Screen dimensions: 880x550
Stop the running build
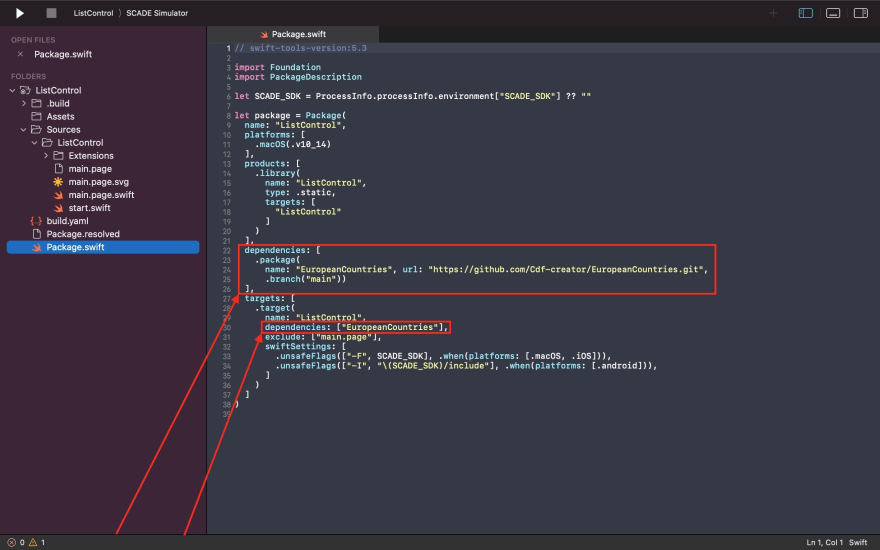(x=51, y=13)
